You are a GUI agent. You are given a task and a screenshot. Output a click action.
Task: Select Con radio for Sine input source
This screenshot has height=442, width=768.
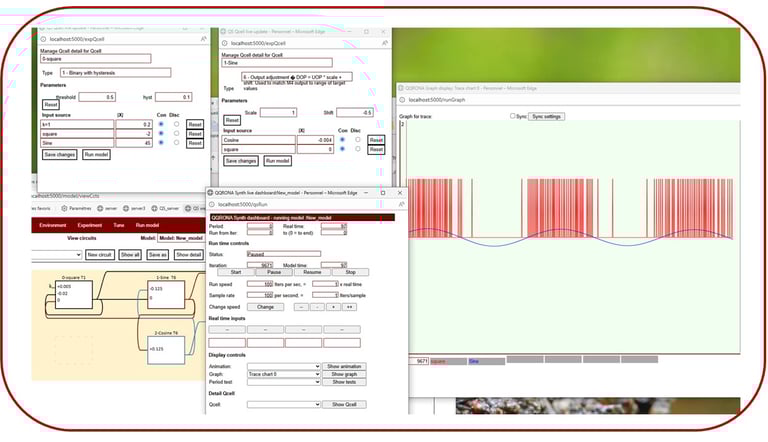[161, 143]
